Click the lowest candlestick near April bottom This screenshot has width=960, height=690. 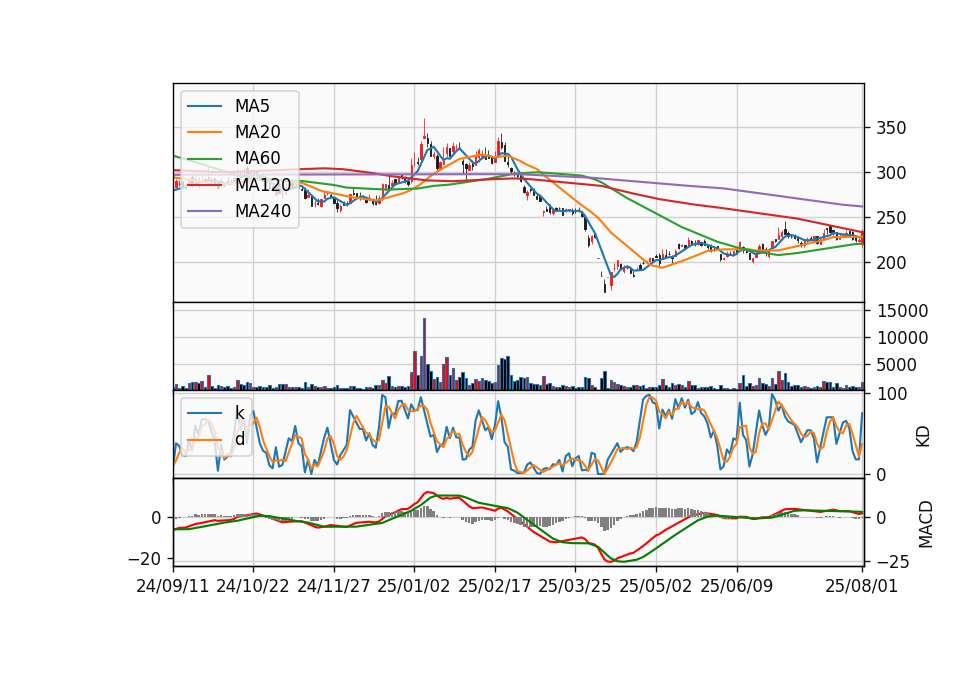pos(605,285)
